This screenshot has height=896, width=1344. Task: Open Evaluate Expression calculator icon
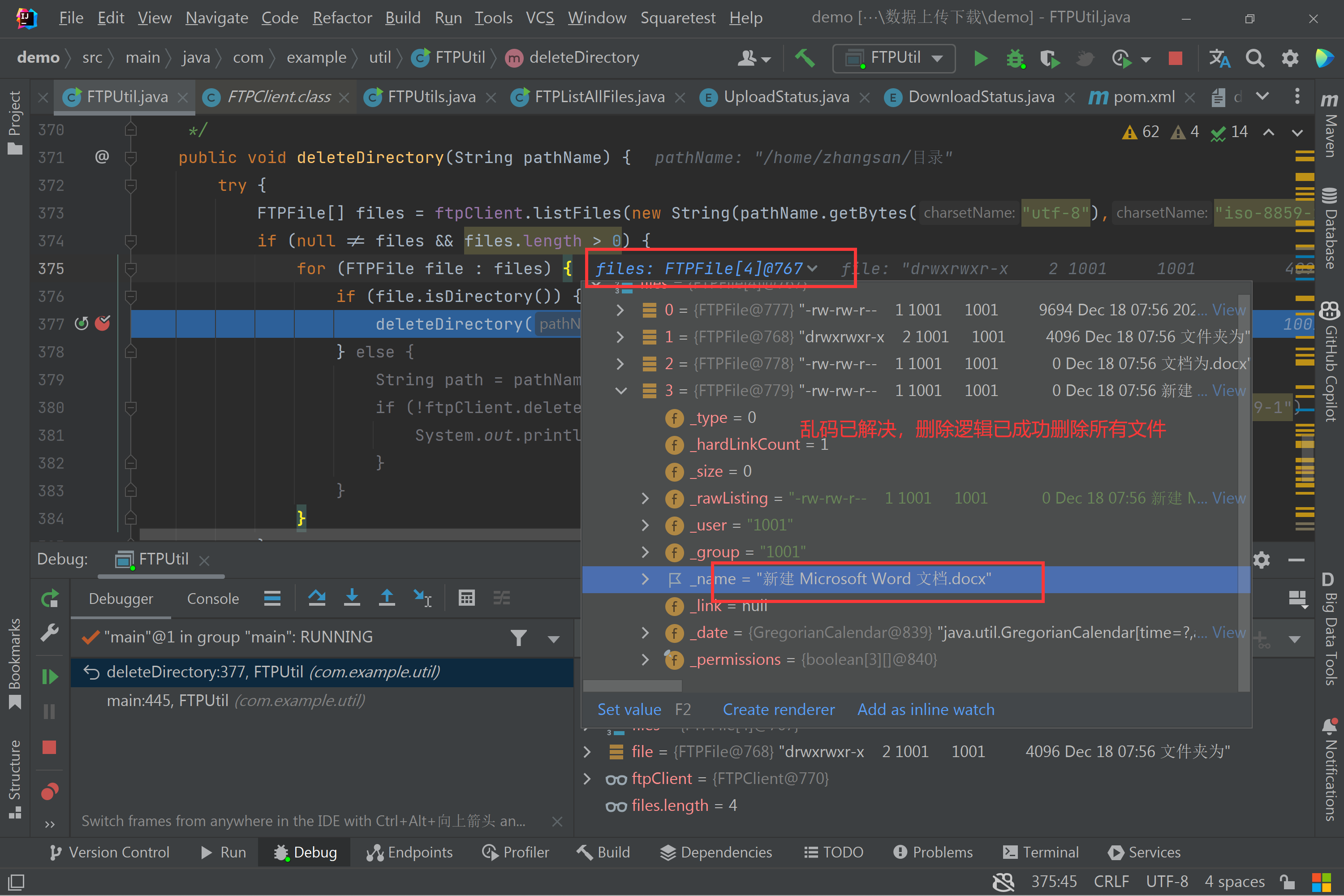467,598
